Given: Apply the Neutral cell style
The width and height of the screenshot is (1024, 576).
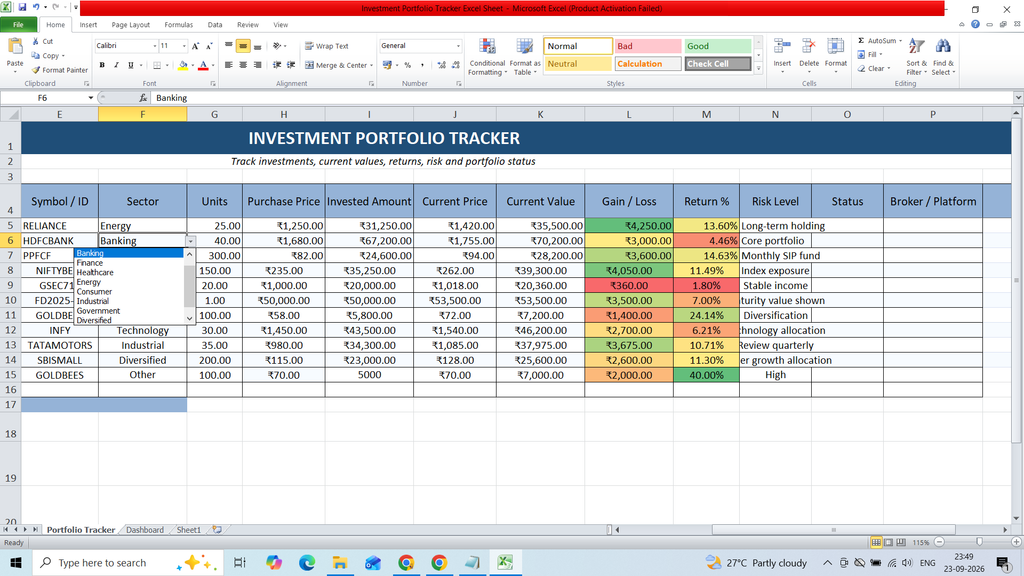Looking at the screenshot, I should (577, 64).
